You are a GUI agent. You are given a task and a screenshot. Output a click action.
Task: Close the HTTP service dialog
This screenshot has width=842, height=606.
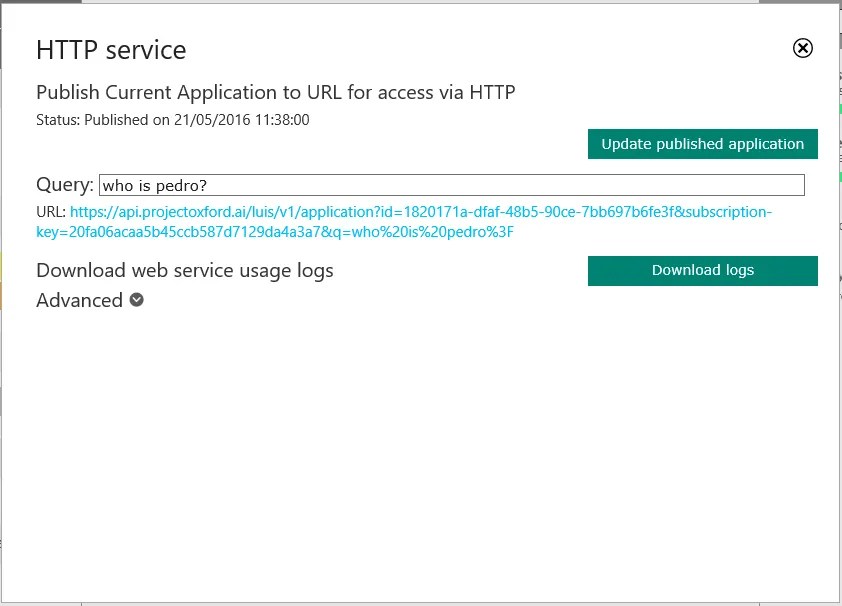[802, 48]
